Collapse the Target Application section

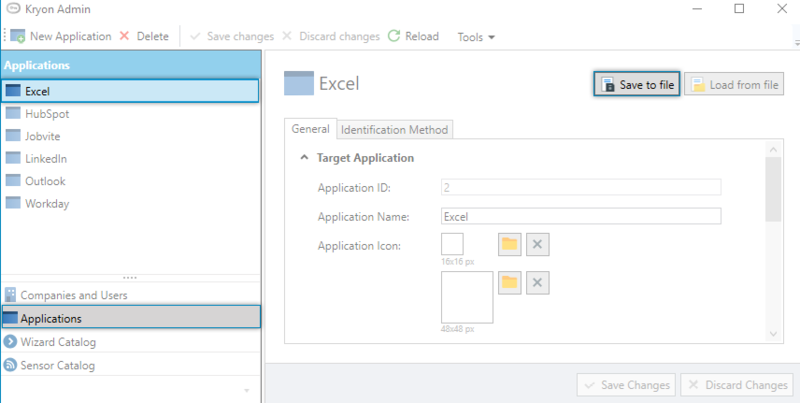click(304, 158)
